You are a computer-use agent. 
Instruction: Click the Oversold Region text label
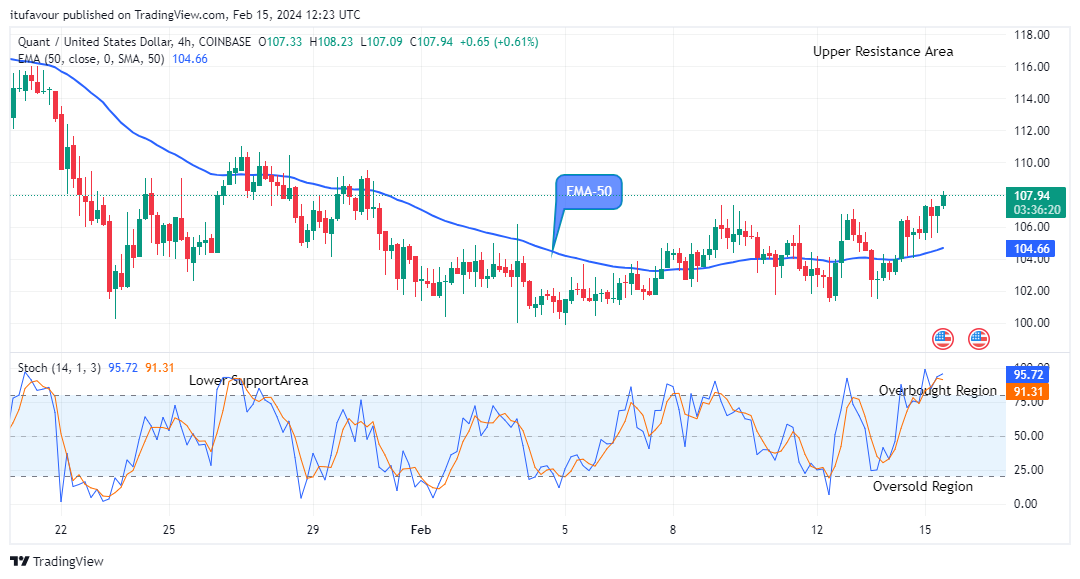[x=923, y=486]
